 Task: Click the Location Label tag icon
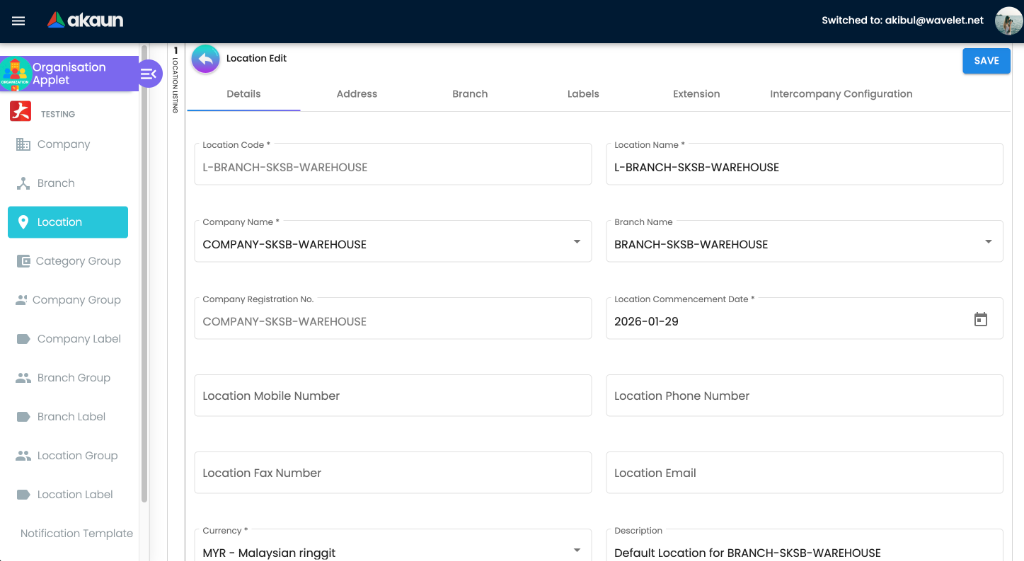click(23, 494)
